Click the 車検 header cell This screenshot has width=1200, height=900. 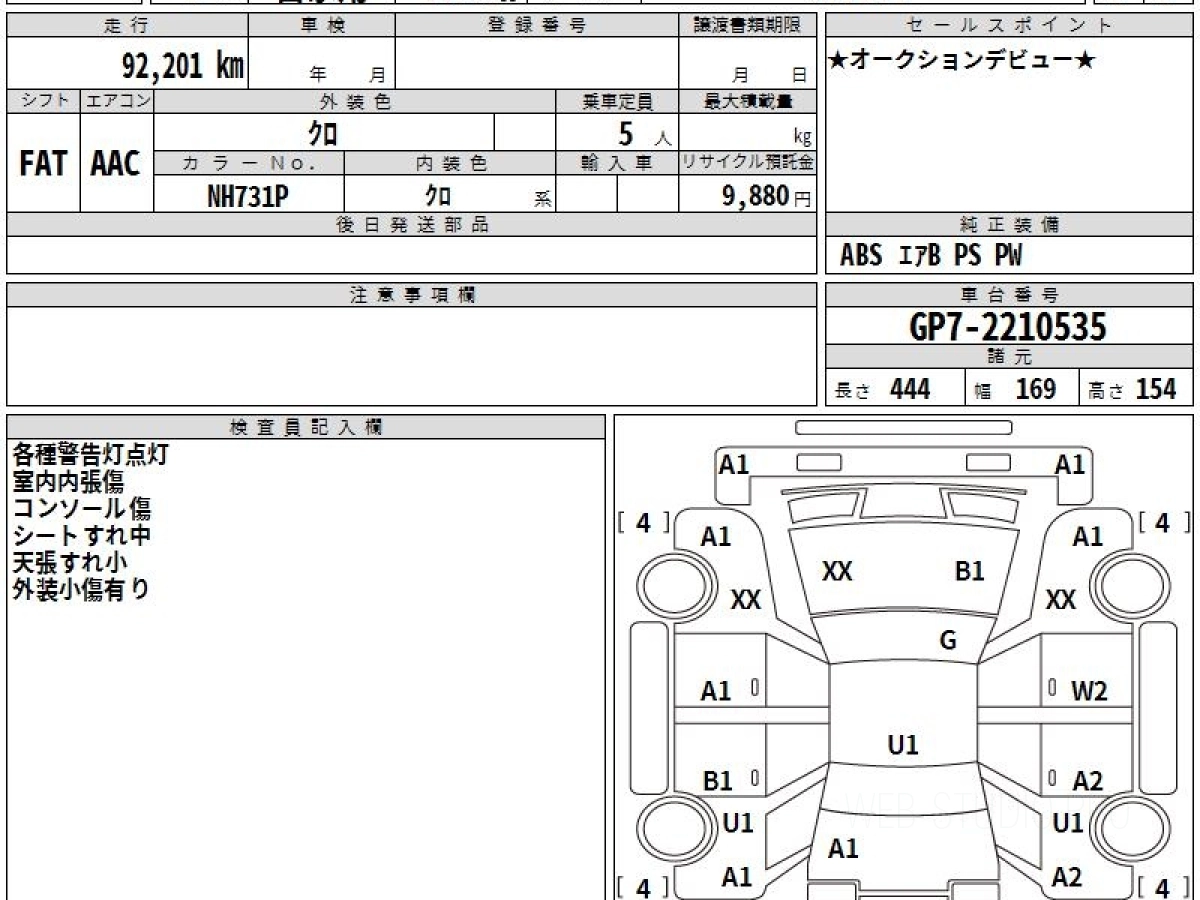coord(321,26)
